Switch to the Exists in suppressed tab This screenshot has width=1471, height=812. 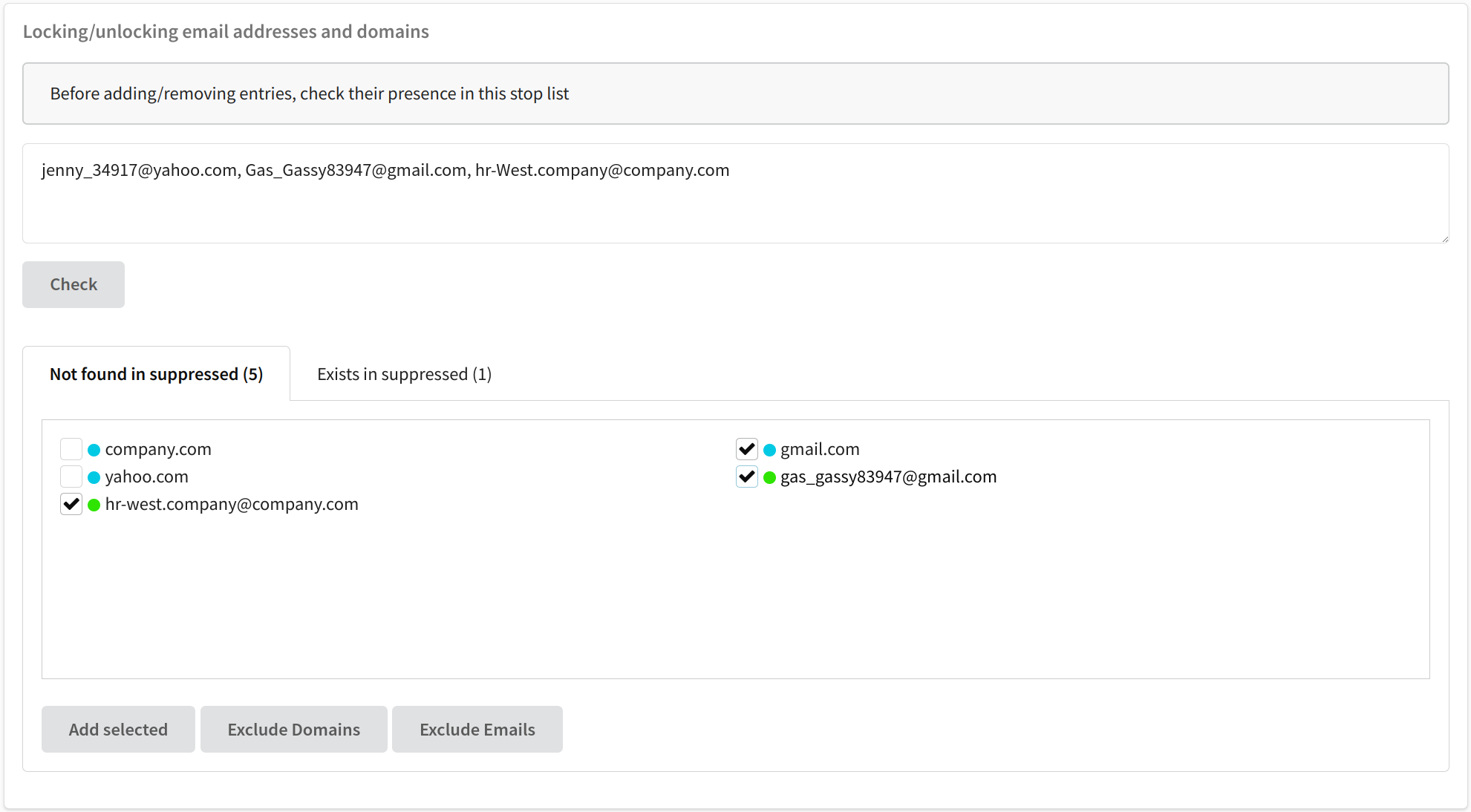[403, 374]
